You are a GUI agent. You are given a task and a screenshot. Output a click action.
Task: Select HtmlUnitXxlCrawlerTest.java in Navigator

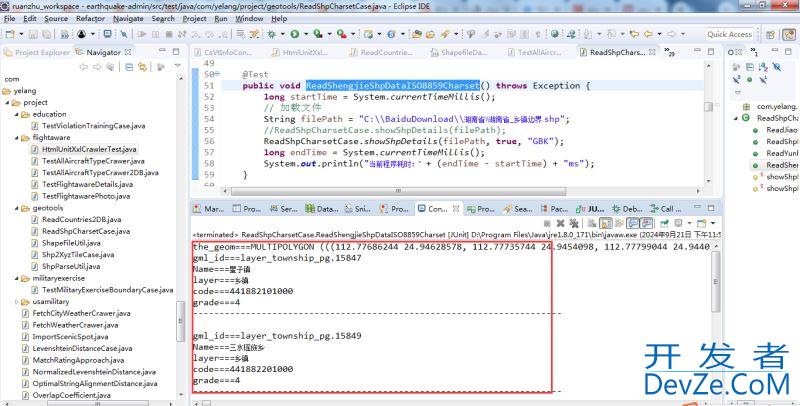tap(89, 149)
